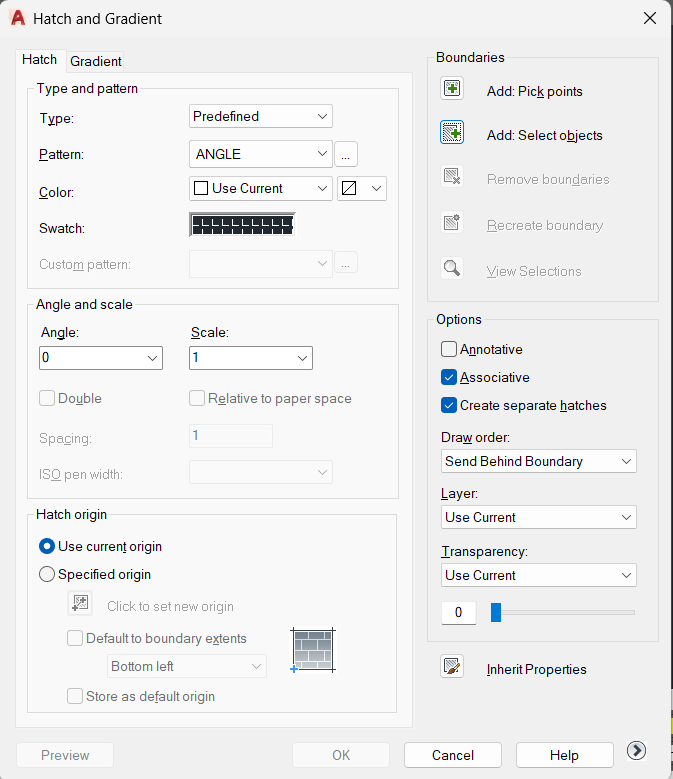
Task: Click the Recreate boundary icon
Action: tap(451, 222)
